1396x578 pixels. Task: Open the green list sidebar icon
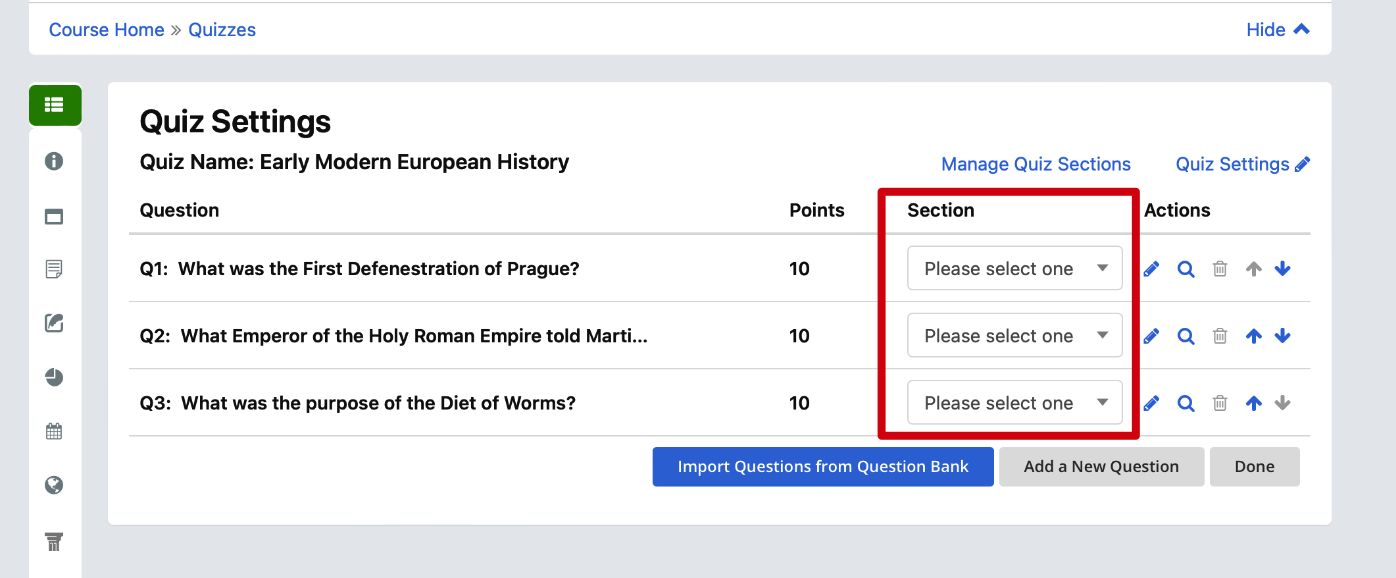[55, 105]
